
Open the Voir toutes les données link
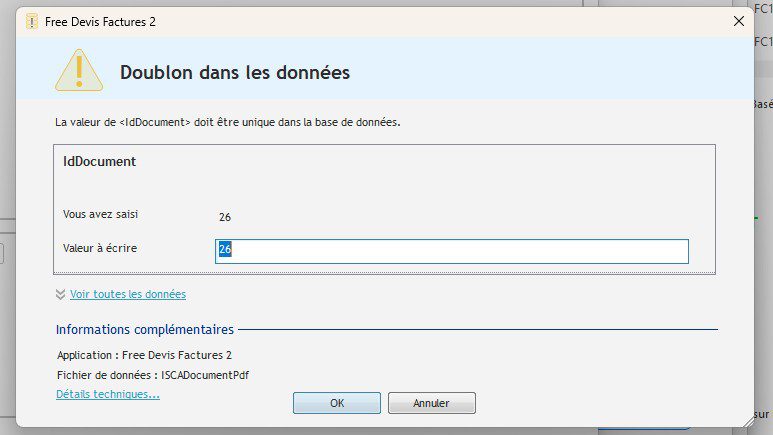pos(127,294)
